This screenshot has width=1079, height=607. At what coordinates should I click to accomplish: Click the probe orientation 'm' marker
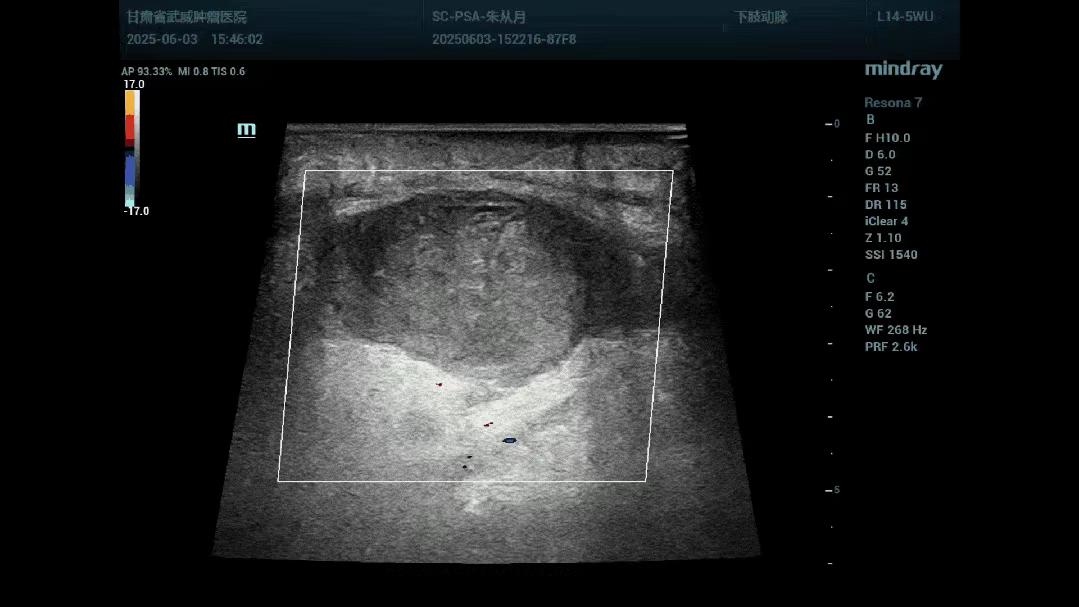(246, 130)
